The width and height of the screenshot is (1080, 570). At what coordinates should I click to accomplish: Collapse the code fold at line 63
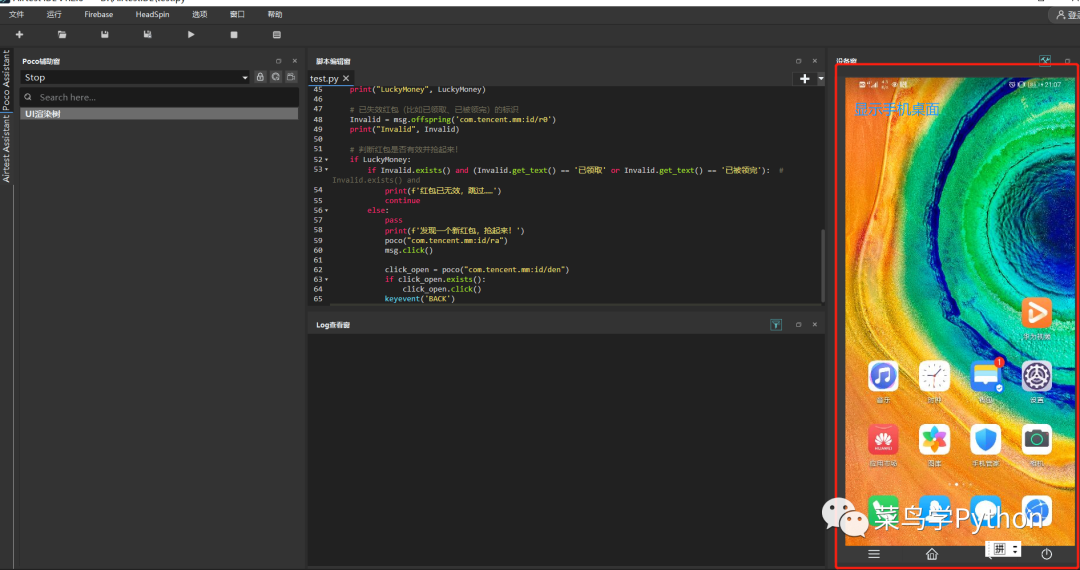click(x=326, y=279)
